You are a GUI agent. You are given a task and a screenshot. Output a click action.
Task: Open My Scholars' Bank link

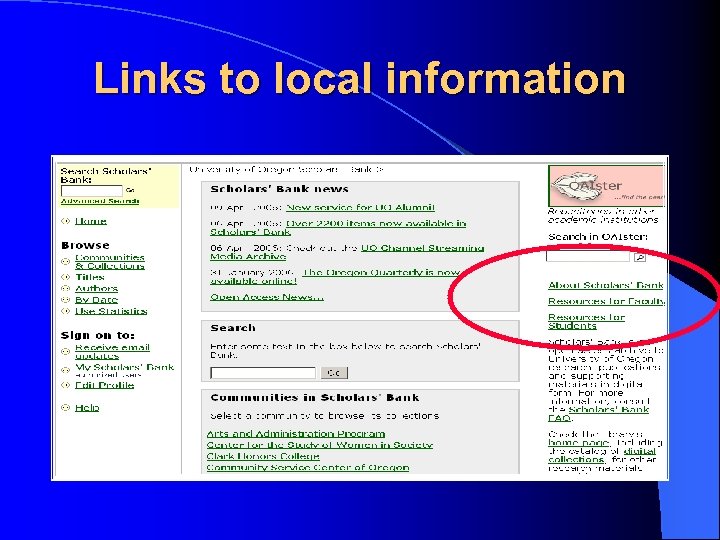pyautogui.click(x=124, y=367)
